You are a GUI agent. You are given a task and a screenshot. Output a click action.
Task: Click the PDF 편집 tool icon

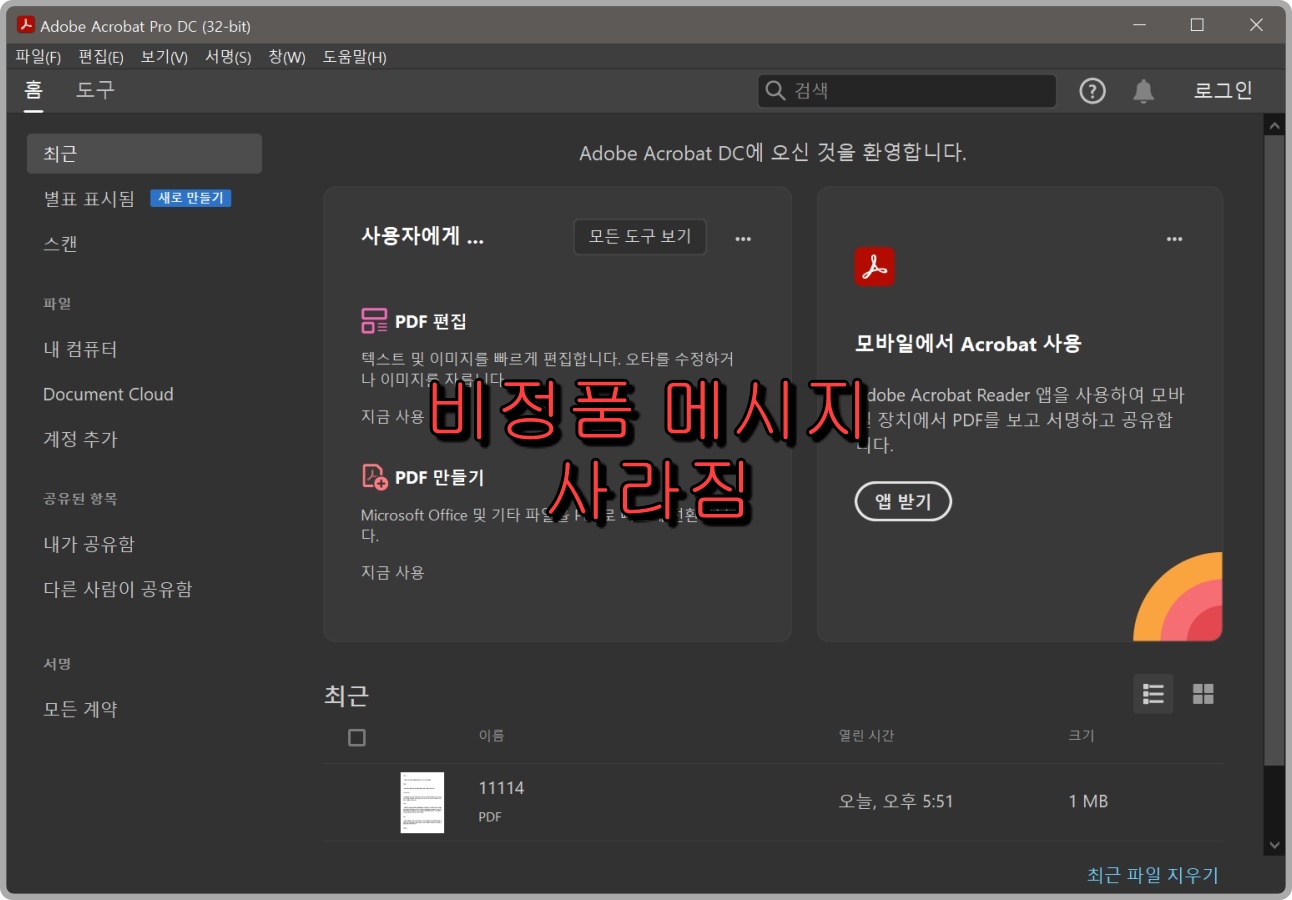tap(374, 321)
